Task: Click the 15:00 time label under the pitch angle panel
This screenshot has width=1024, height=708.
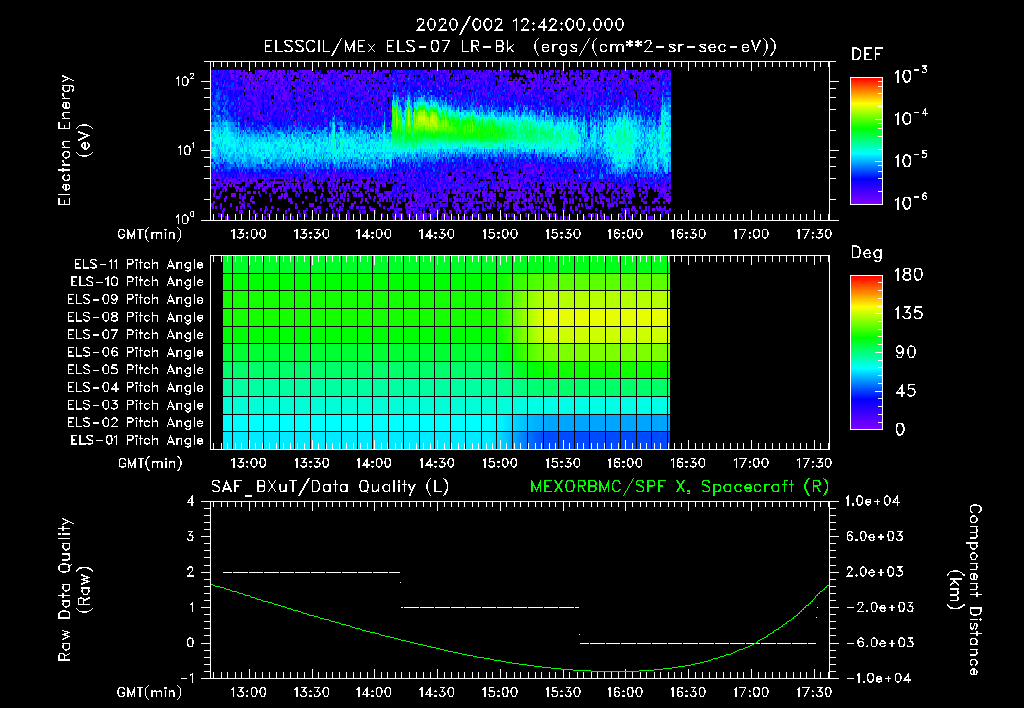Action: click(500, 464)
